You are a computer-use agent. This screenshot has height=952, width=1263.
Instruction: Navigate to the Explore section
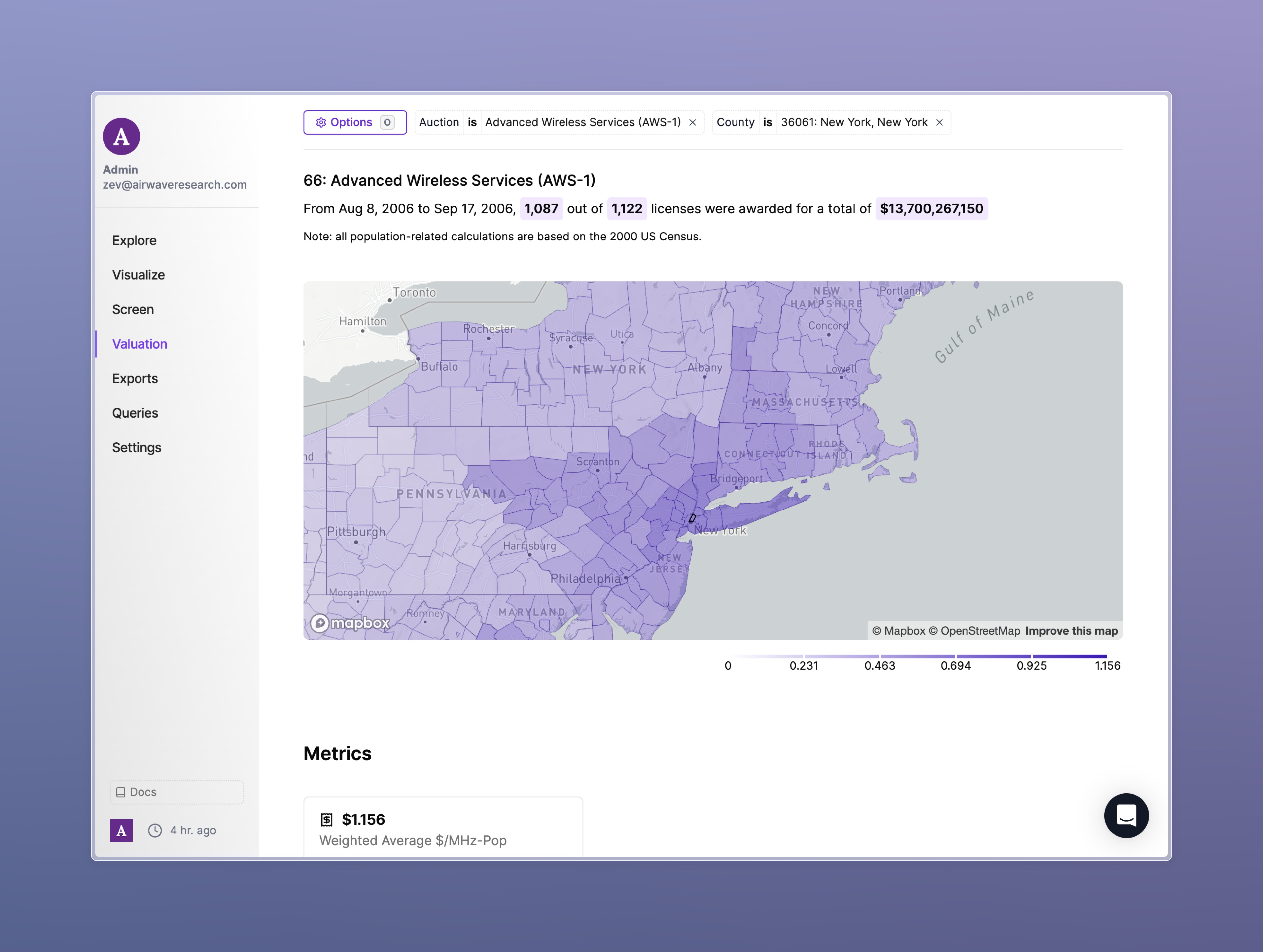(134, 240)
